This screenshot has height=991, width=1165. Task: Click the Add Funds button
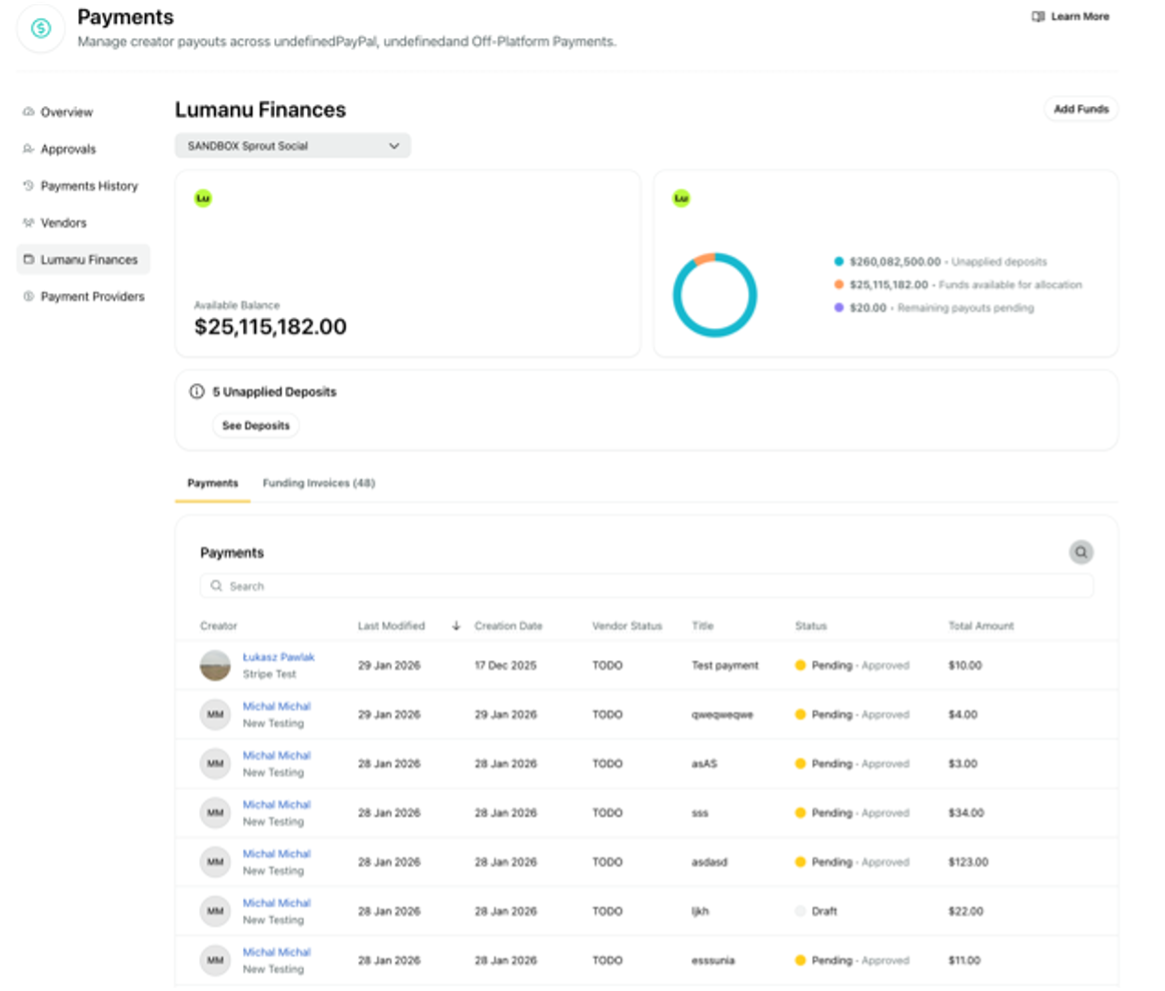click(x=1081, y=108)
